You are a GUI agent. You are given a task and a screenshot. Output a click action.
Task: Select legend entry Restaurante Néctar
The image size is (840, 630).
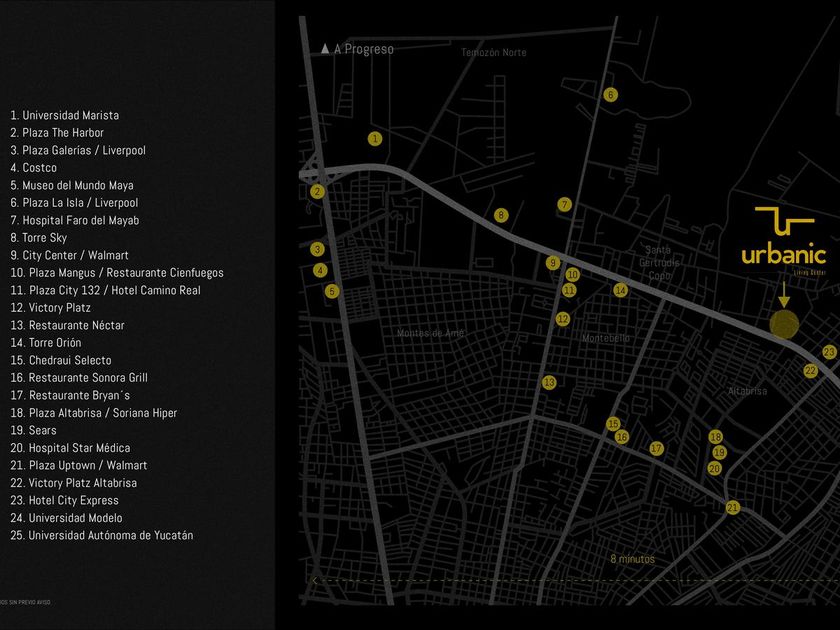point(68,325)
